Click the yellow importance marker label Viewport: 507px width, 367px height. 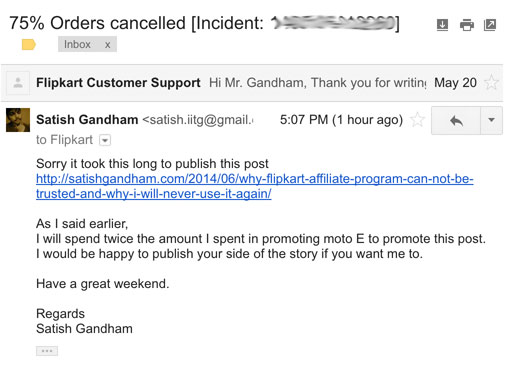coord(29,44)
